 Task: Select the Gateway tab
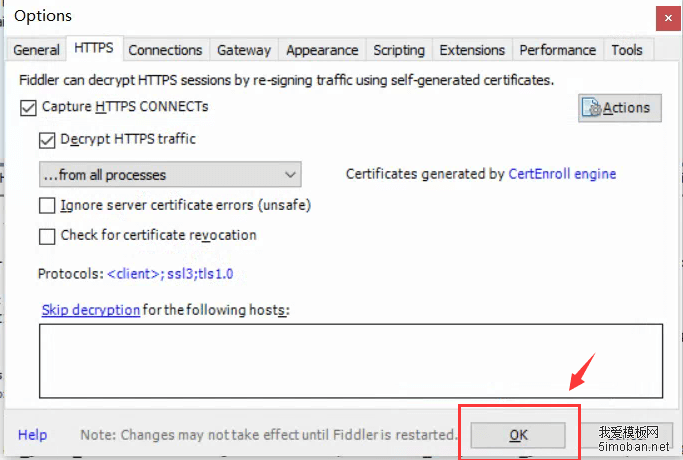(244, 50)
